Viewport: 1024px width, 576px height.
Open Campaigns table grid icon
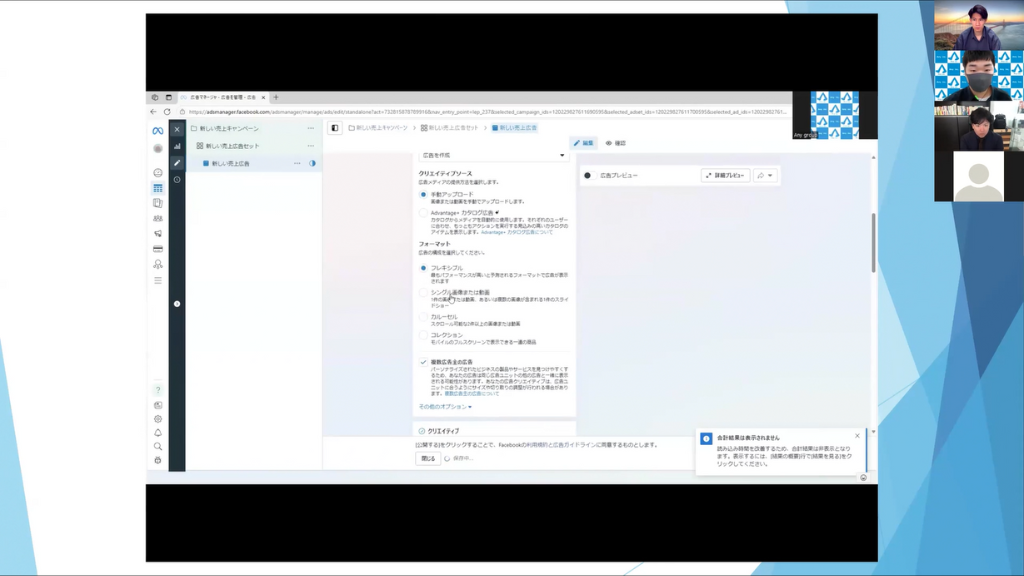(x=157, y=188)
